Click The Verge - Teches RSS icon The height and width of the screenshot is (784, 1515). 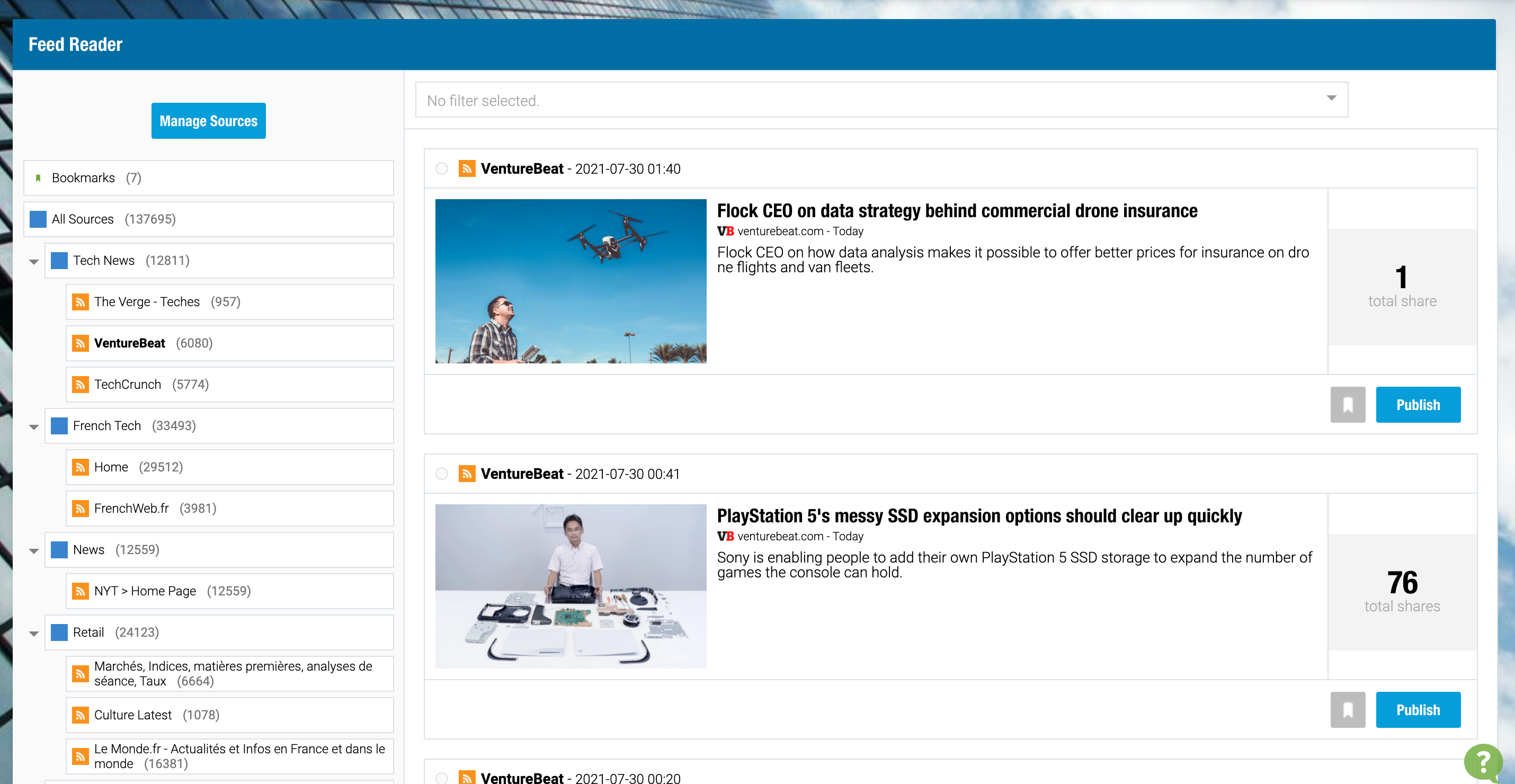pyautogui.click(x=81, y=302)
